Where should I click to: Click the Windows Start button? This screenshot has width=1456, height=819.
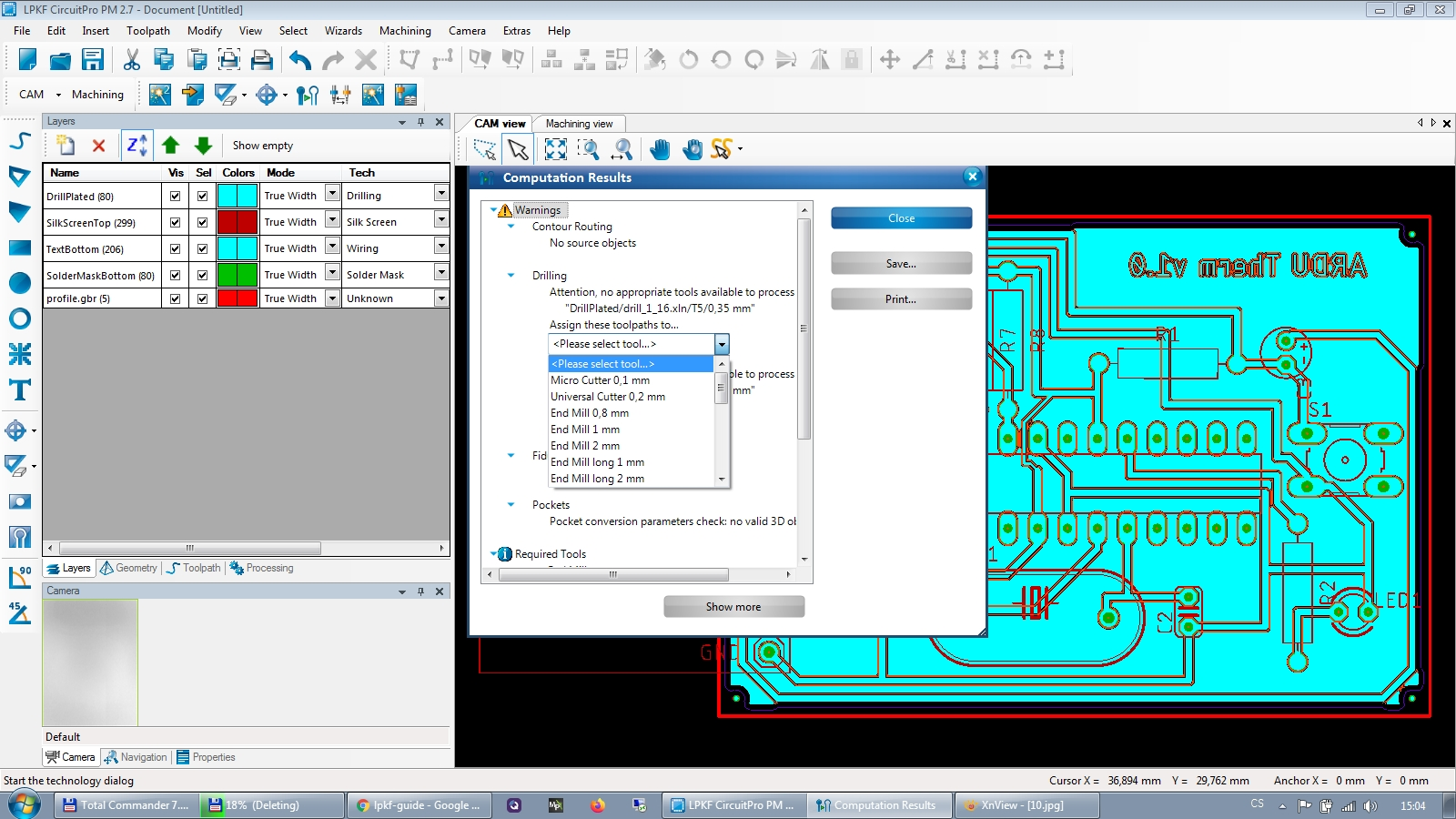tap(25, 804)
